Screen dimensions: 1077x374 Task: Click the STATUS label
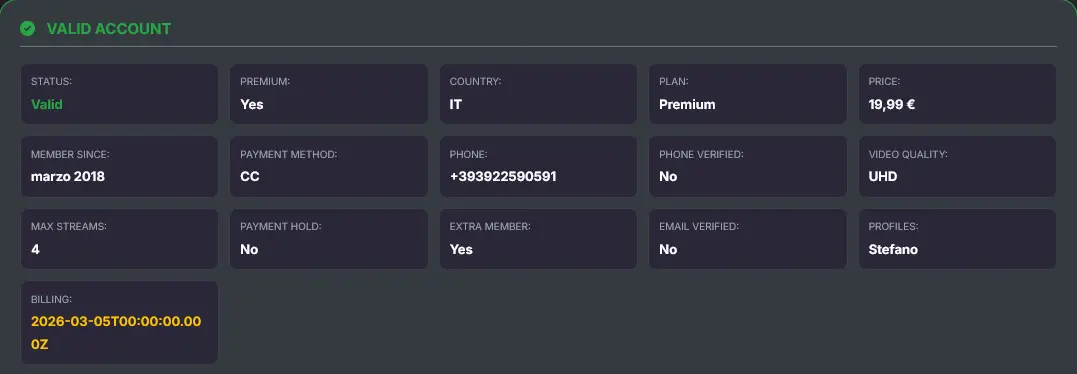(52, 82)
